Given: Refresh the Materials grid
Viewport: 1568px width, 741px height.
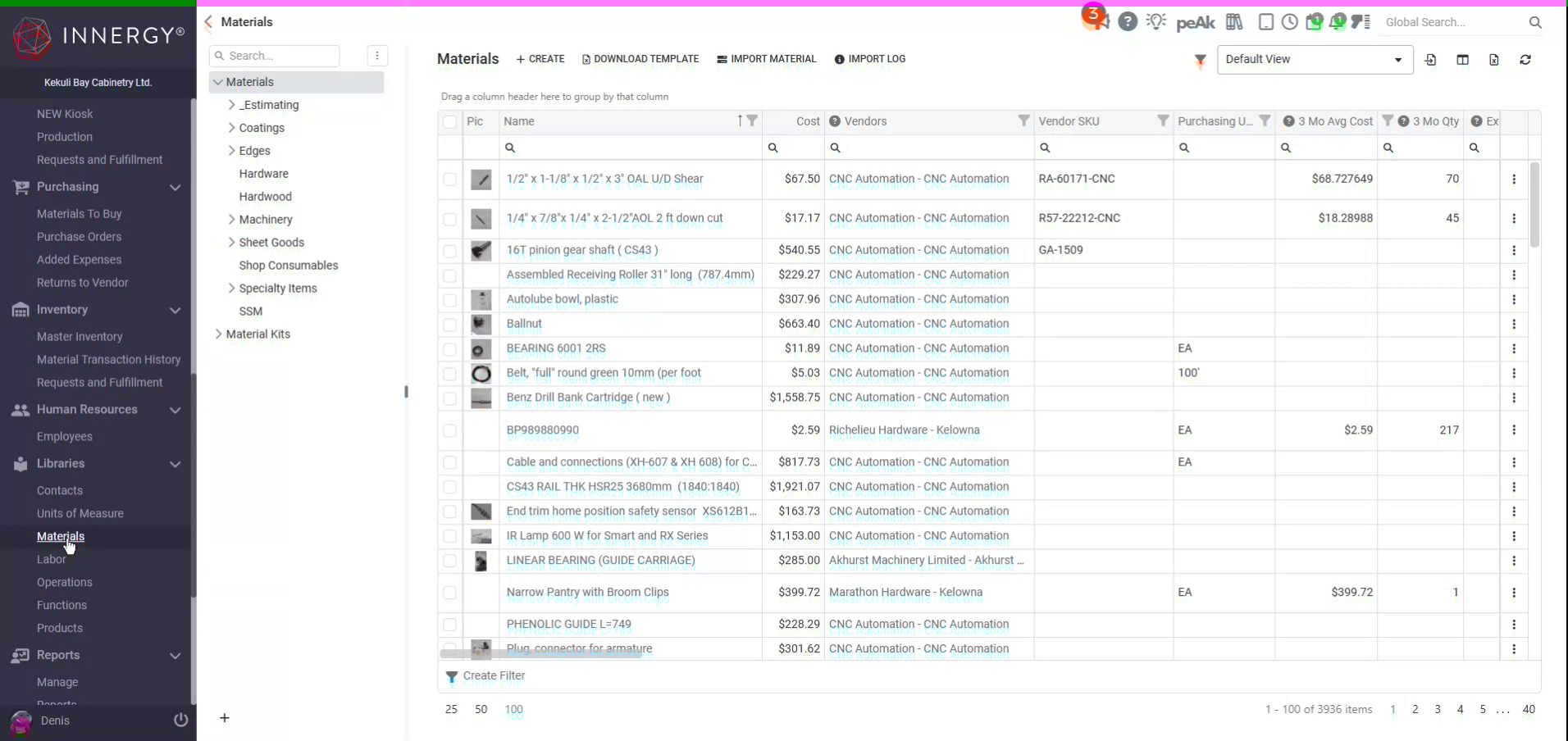Looking at the screenshot, I should 1525,60.
